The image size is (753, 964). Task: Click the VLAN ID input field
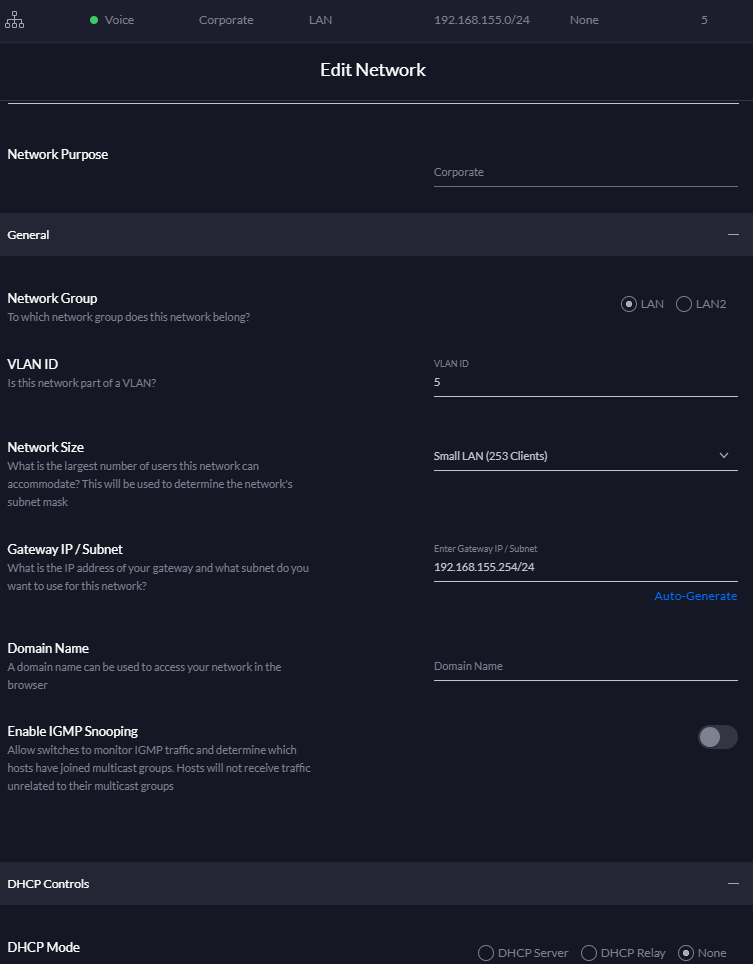[585, 382]
